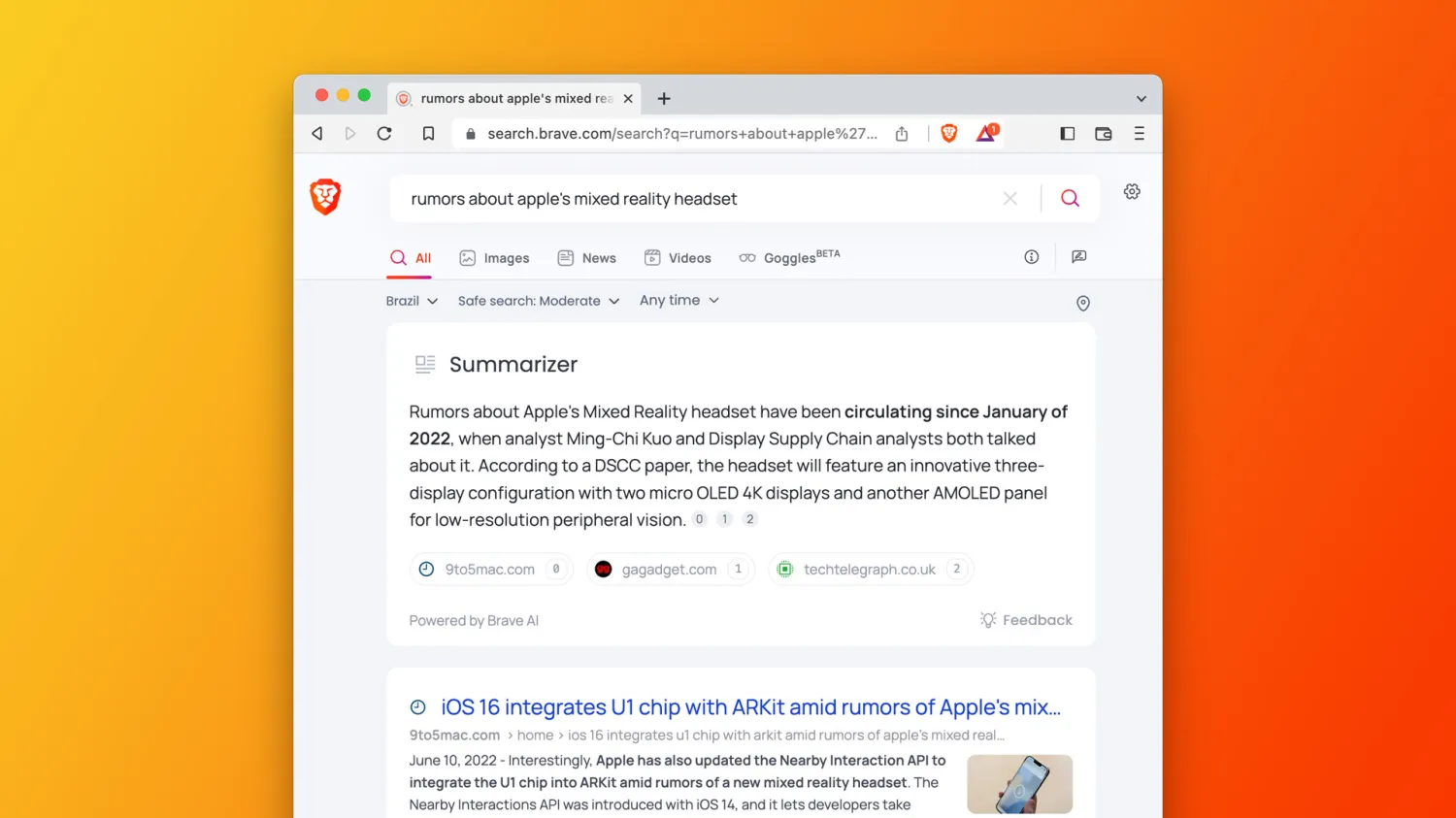Click the magnifier search submit icon
This screenshot has width=1456, height=818.
tap(1070, 199)
